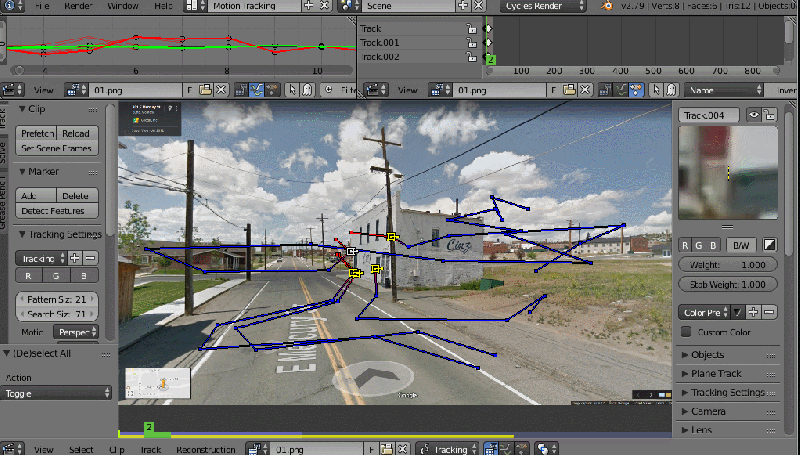Toggle green channel G in track preview

(x=699, y=245)
